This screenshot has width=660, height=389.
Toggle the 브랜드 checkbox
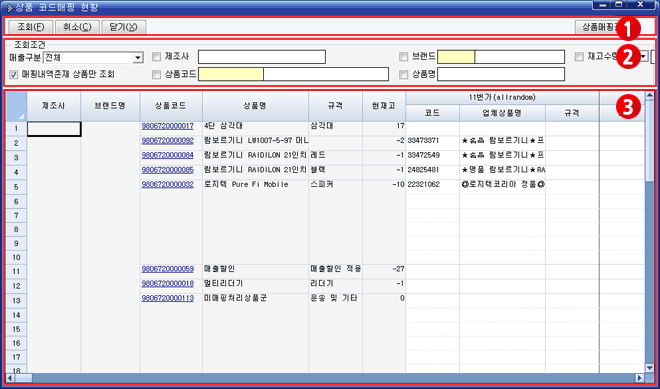403,57
